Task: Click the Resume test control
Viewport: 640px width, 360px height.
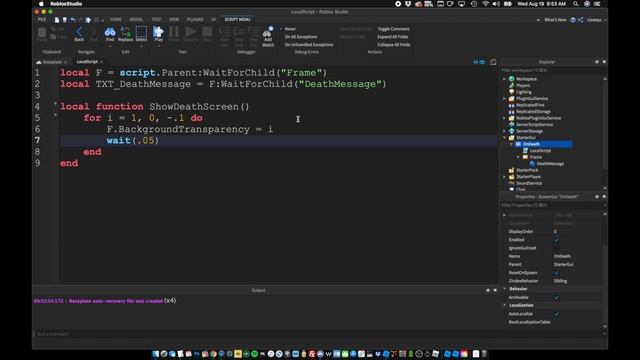Action: point(190,33)
